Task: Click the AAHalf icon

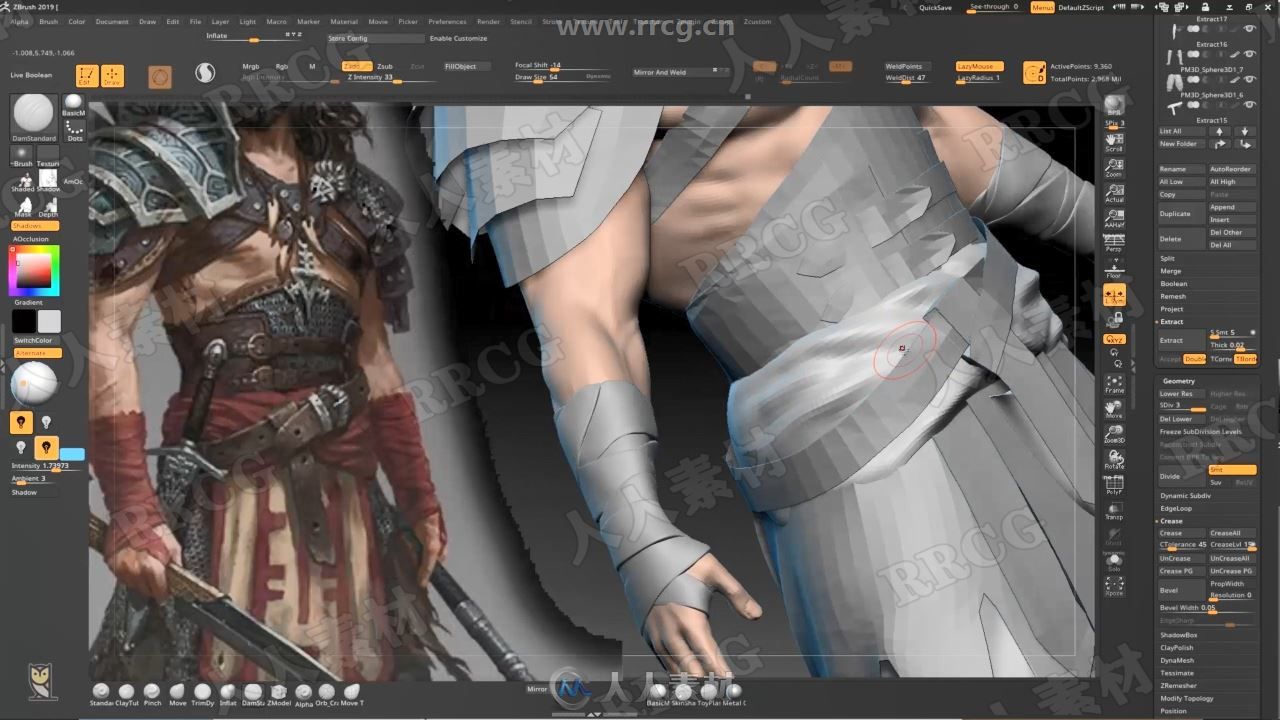Action: 1114,217
